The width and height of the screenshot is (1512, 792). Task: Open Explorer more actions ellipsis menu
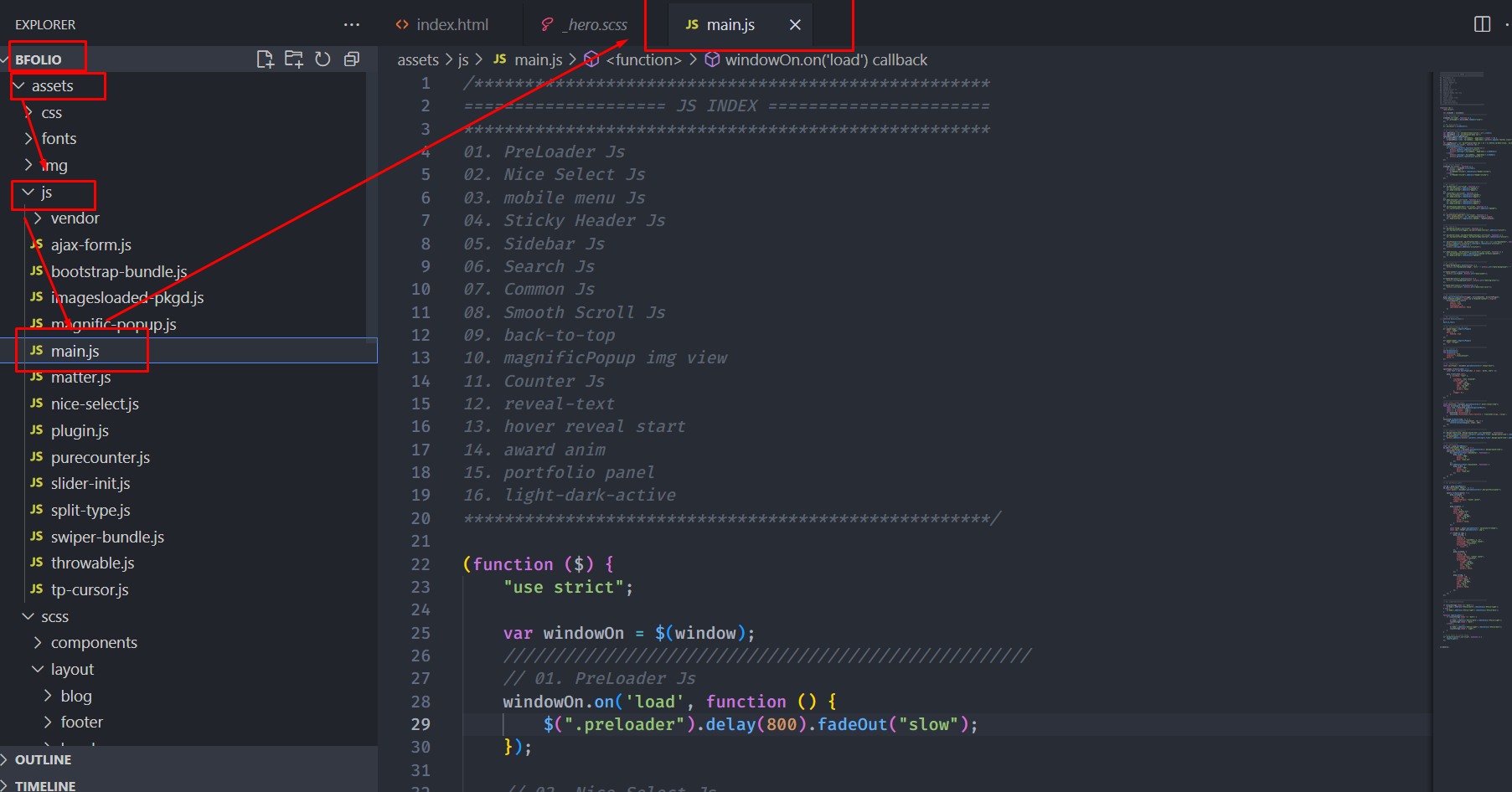352,25
